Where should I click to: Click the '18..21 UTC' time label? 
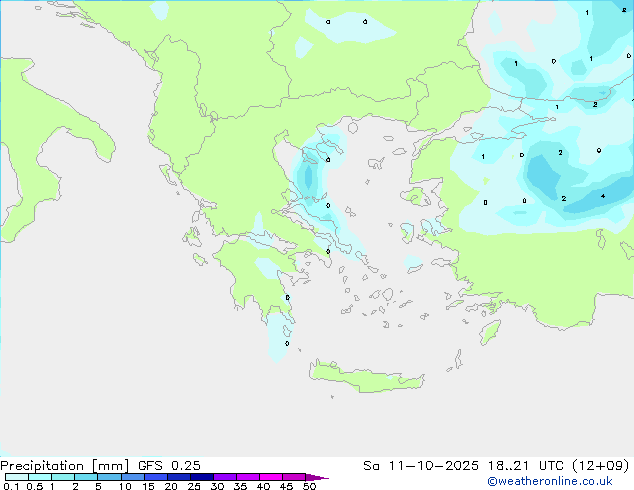pos(524,466)
